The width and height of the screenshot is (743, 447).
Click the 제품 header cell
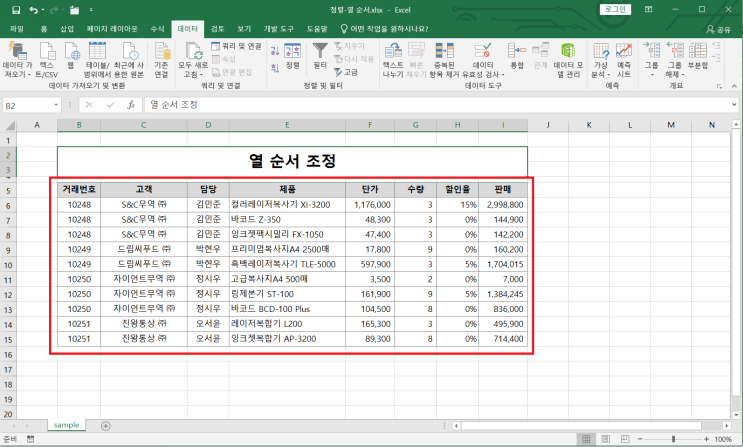click(287, 190)
